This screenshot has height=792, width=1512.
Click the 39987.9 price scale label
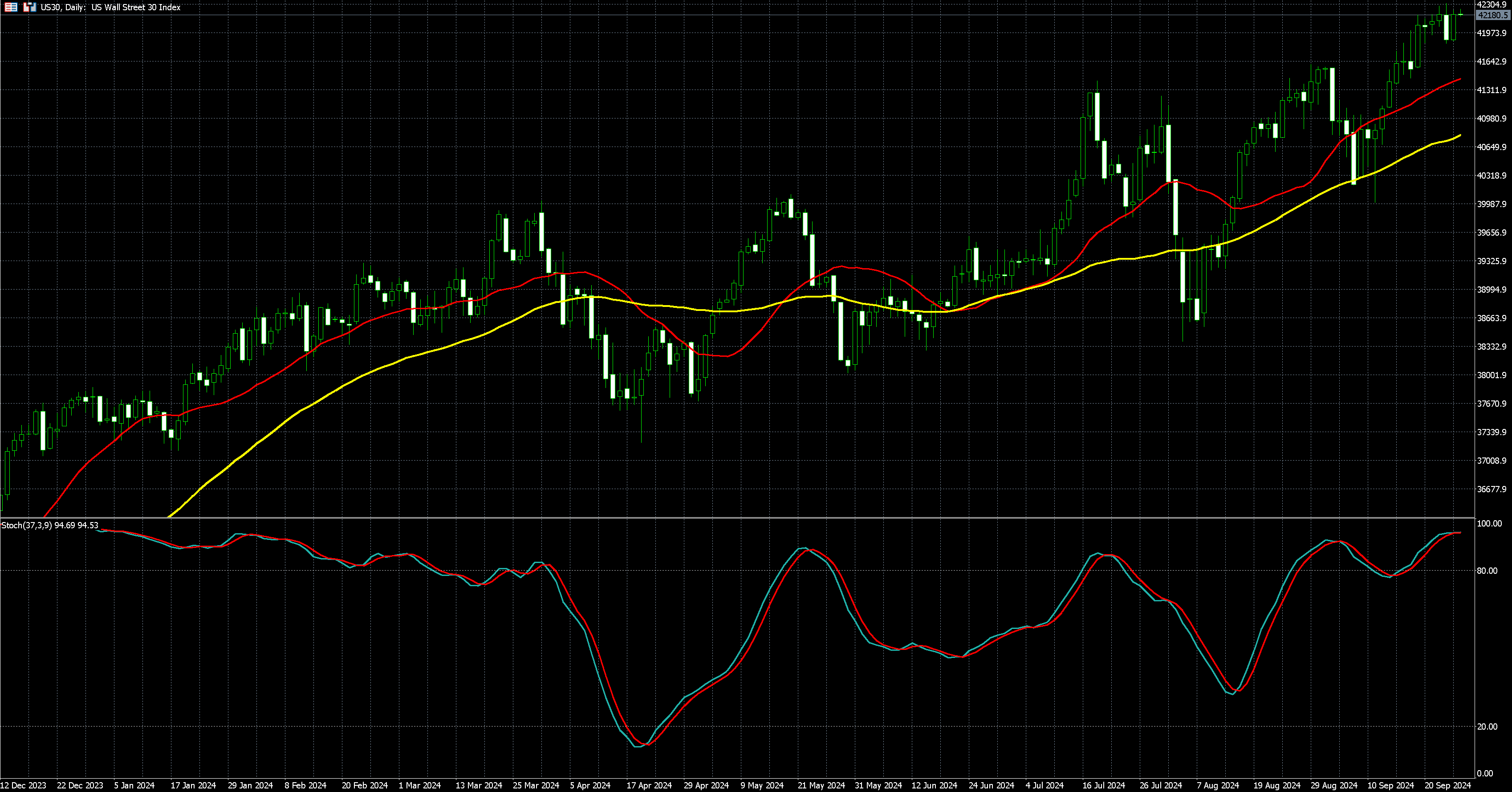coord(1492,204)
